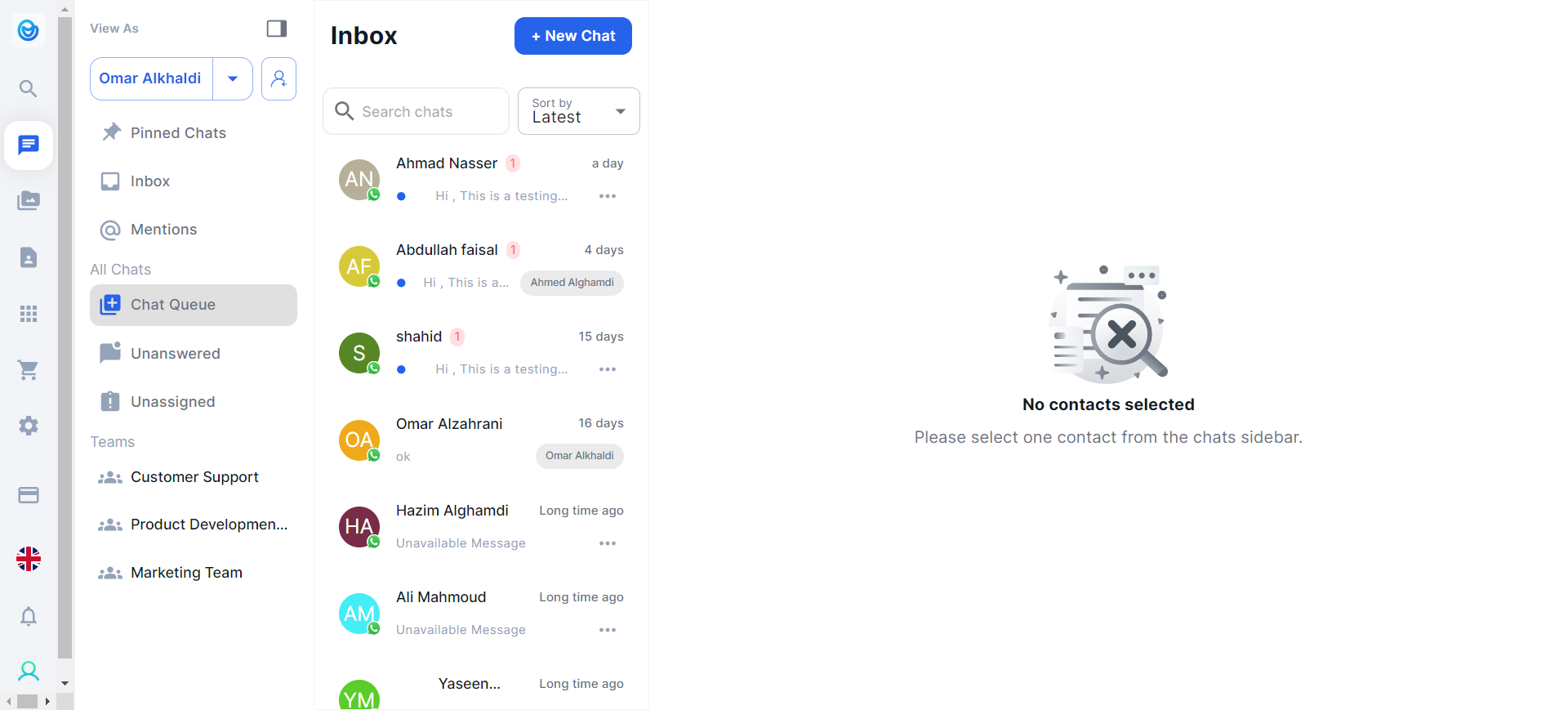
Task: Click the user profile button beside Omar Alkhaldi
Action: 278,78
